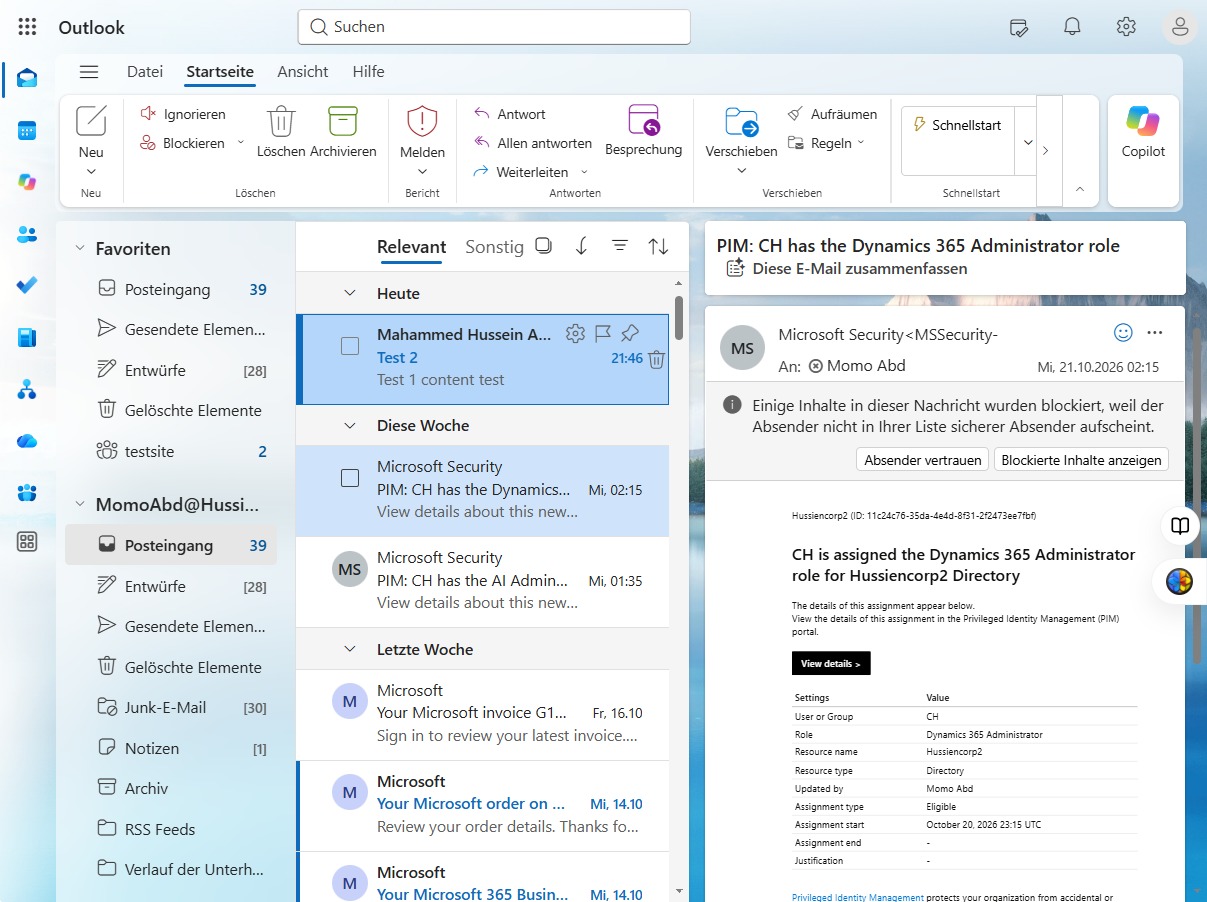Click the message list scrollbar thumb
This screenshot has height=902, width=1207.
(680, 318)
